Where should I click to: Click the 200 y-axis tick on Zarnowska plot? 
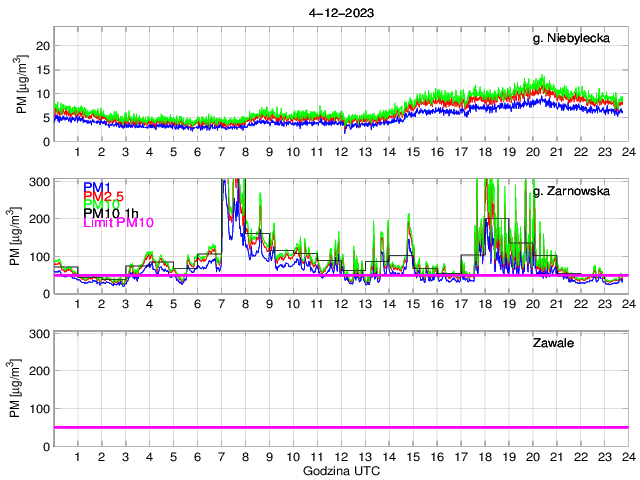(38, 218)
